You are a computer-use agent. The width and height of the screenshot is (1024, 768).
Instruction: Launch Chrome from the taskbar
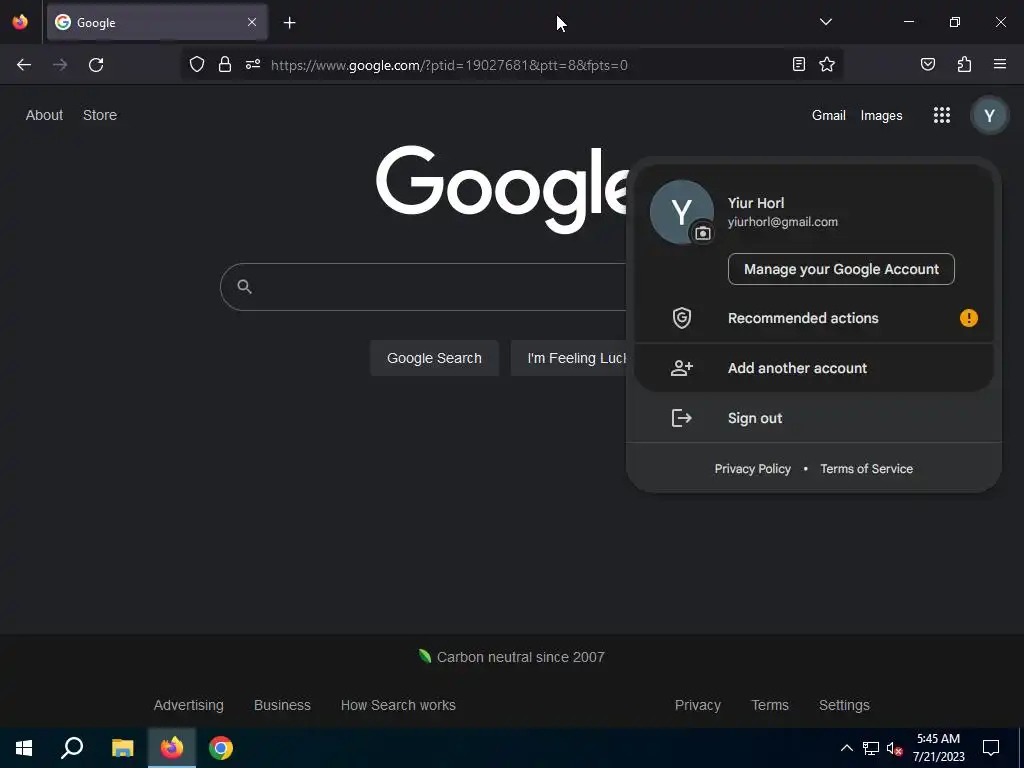click(221, 748)
